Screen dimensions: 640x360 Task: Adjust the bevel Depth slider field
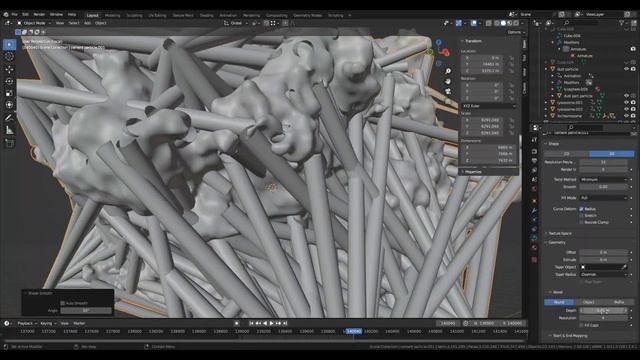(603, 311)
